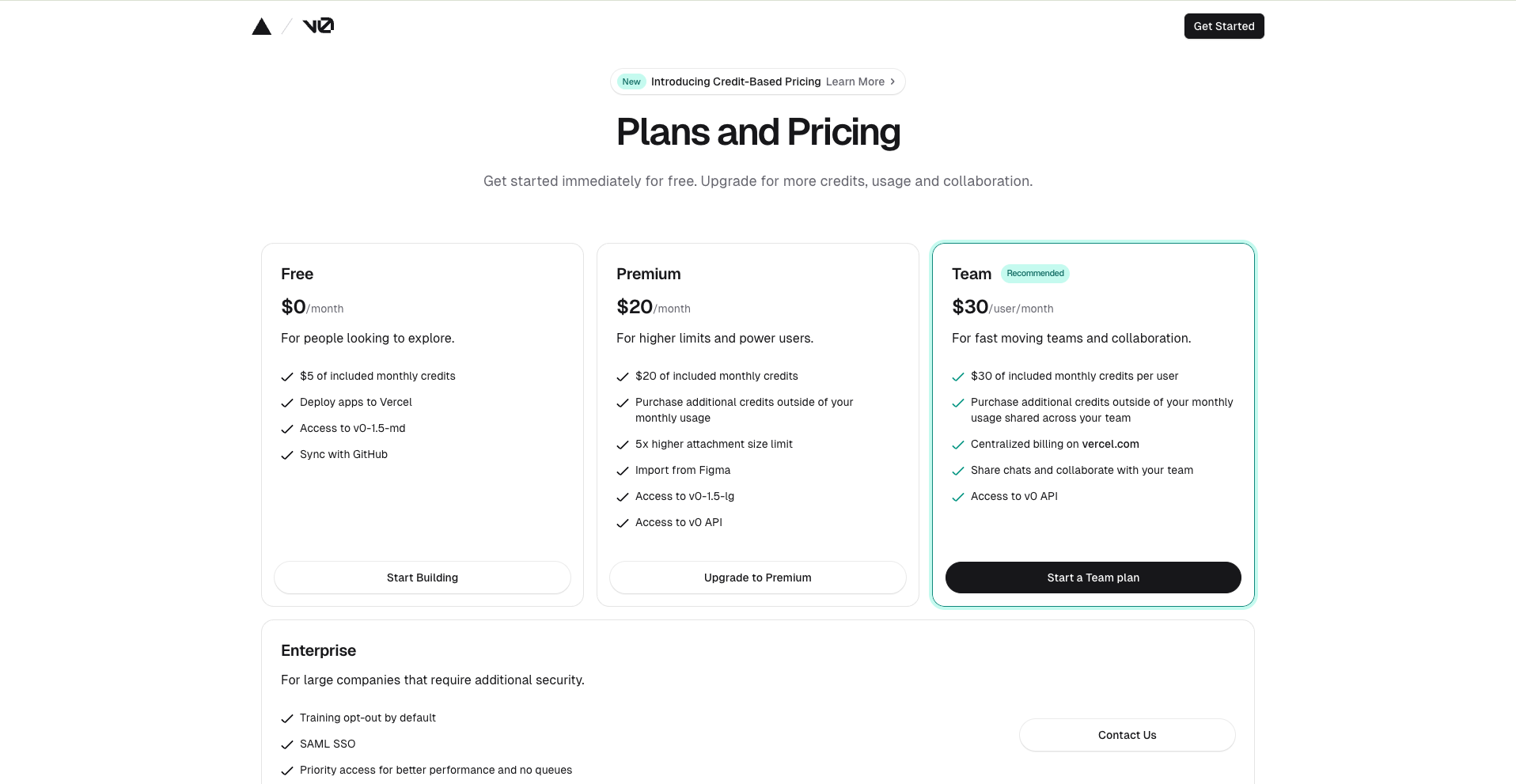
Task: Click Start Building button
Action: coord(423,578)
